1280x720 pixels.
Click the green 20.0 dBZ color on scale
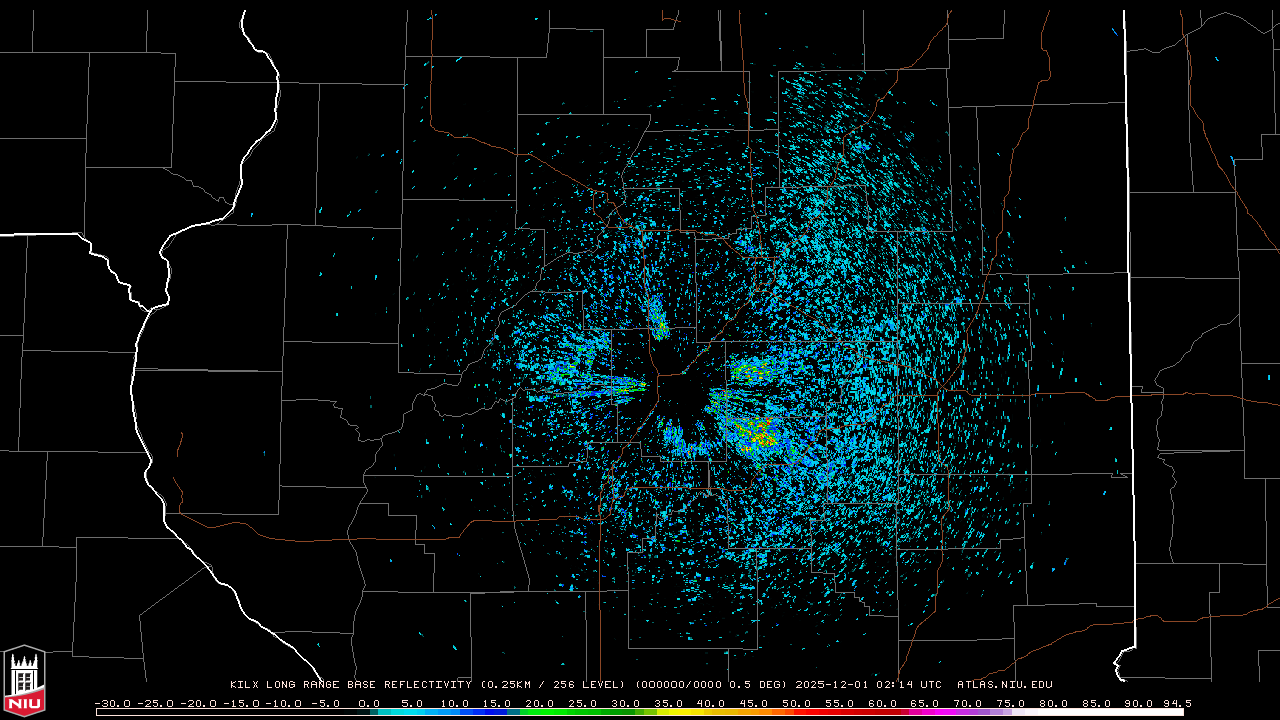pos(540,712)
